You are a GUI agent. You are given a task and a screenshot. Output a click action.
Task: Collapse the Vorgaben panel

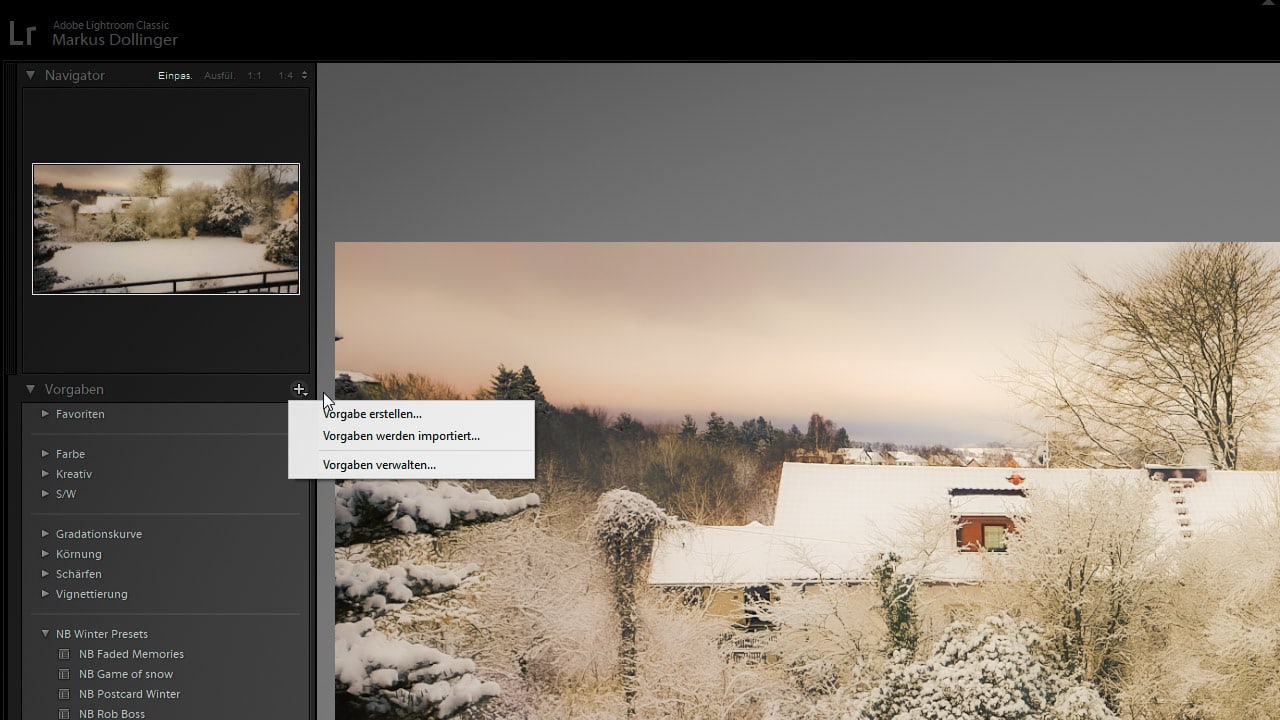tap(30, 389)
